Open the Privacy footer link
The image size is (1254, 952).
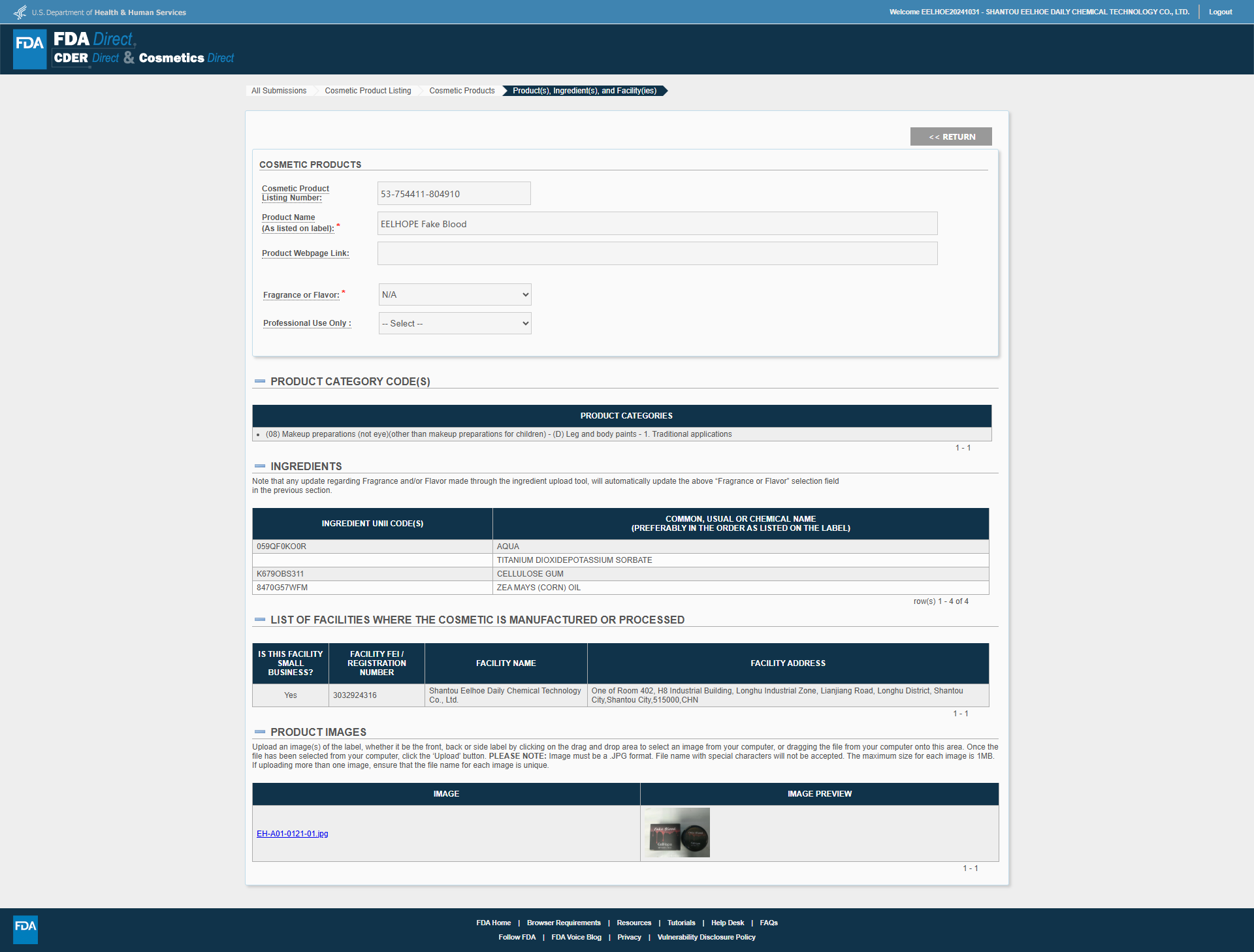tap(630, 937)
